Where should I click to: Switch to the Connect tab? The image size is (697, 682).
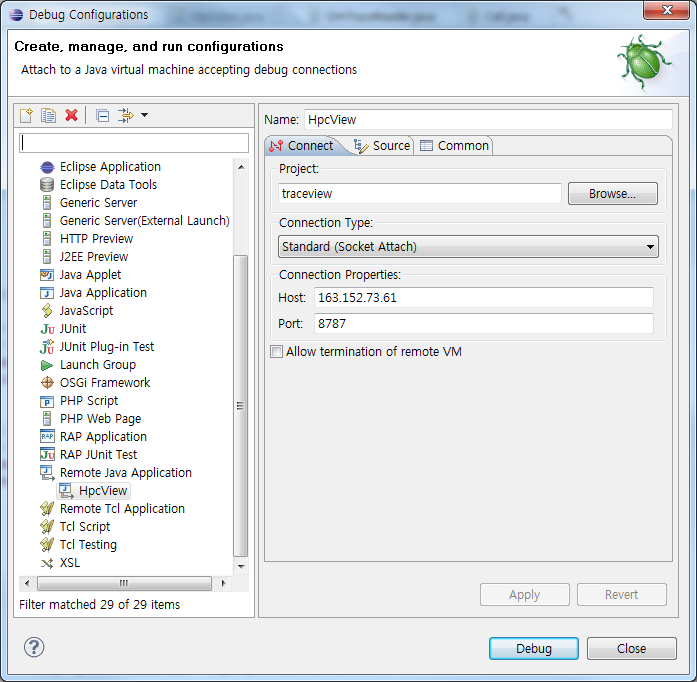(x=302, y=146)
